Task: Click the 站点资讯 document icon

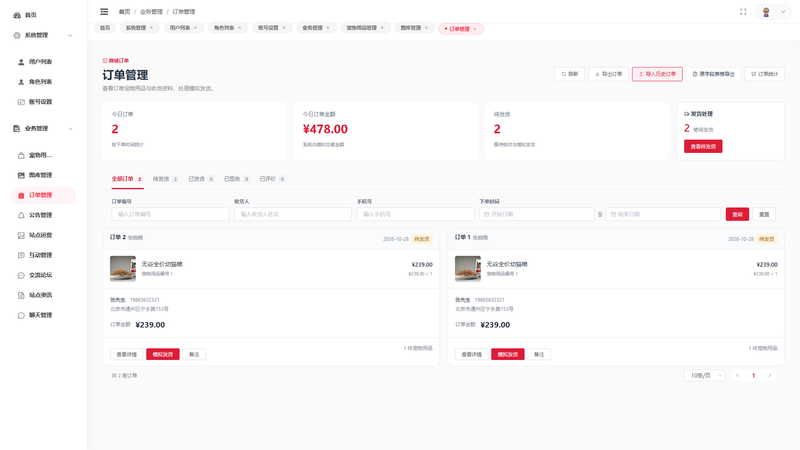Action: [21, 295]
